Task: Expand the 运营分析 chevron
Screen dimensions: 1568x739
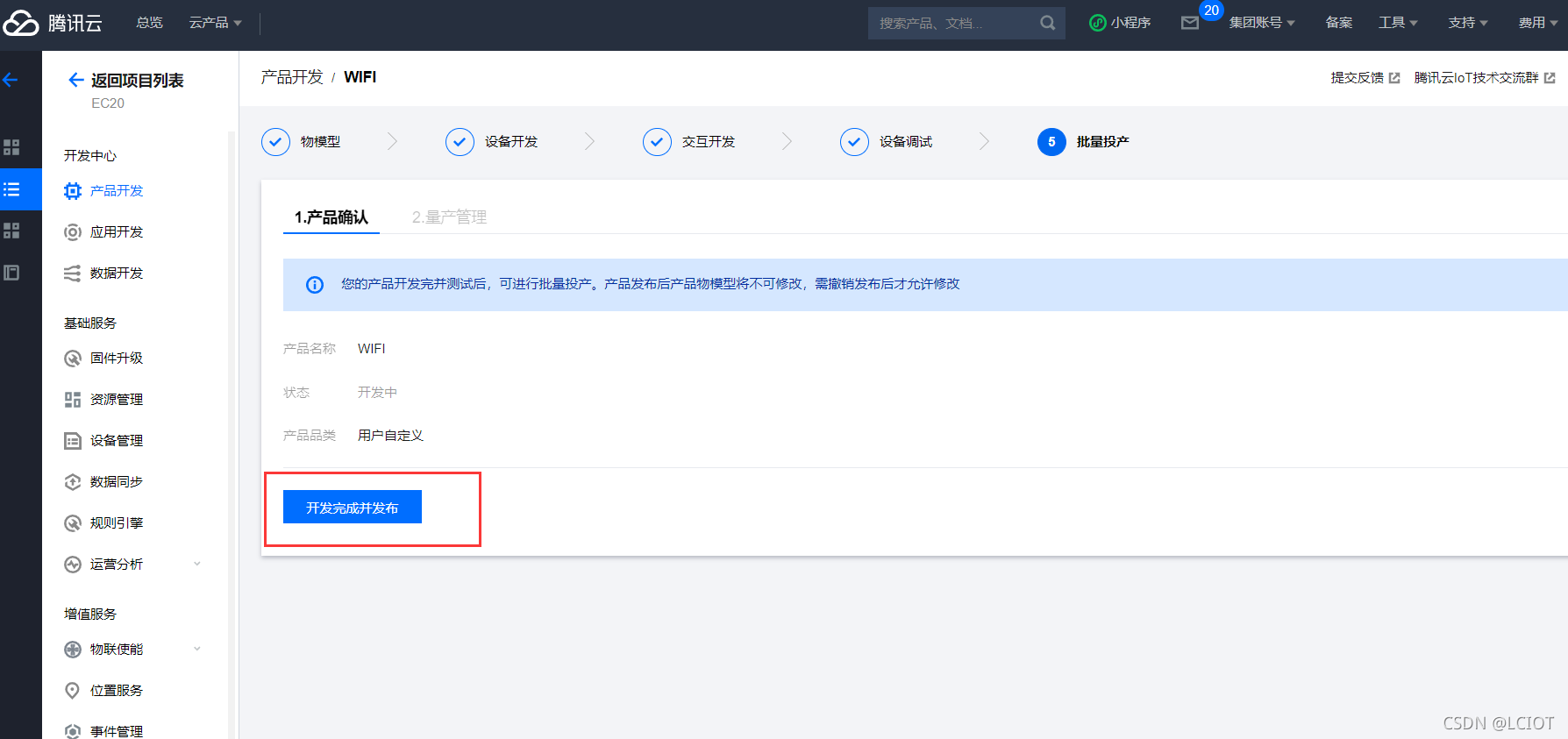Action: pyautogui.click(x=197, y=564)
